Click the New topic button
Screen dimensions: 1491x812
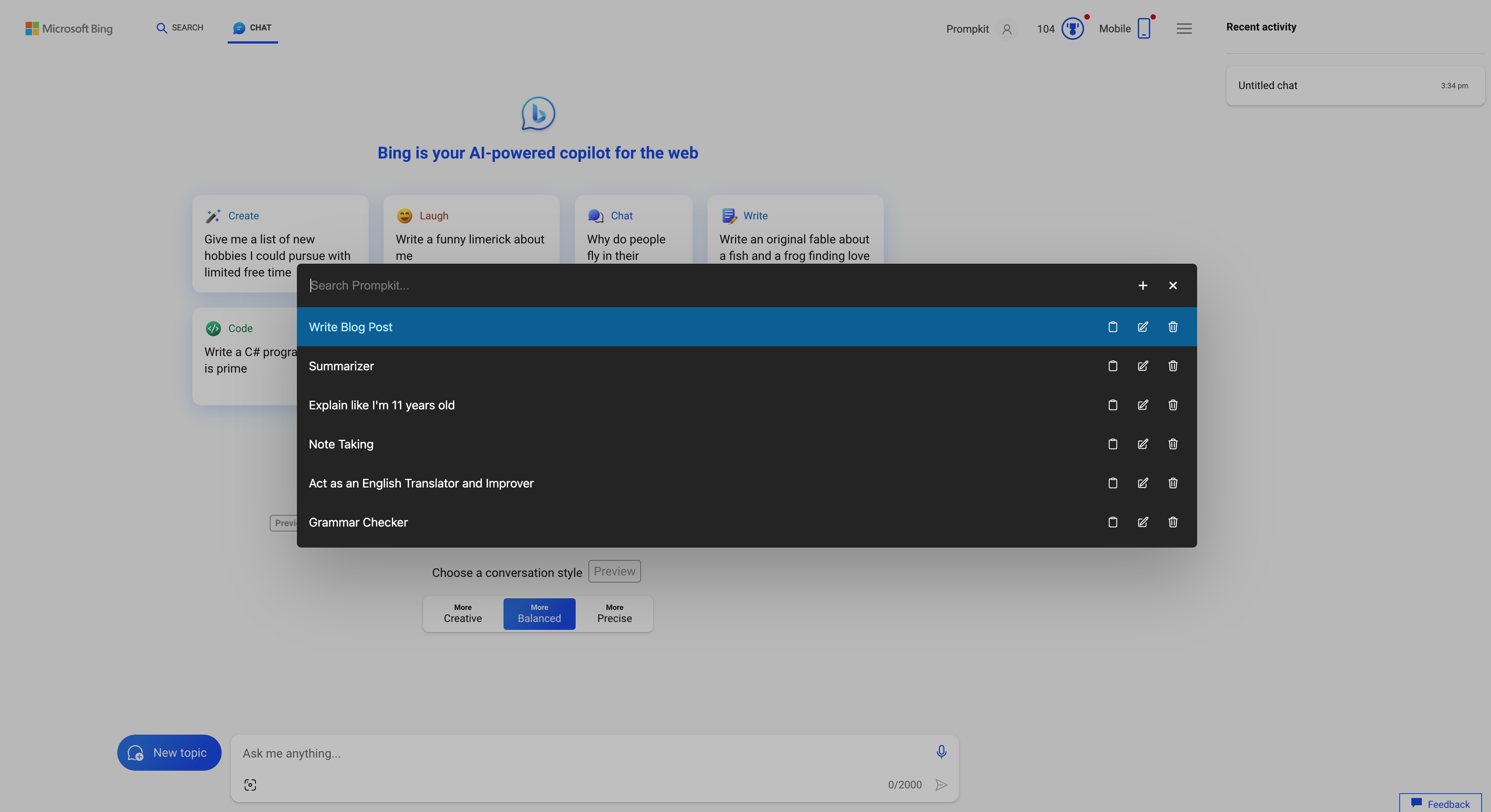(169, 752)
